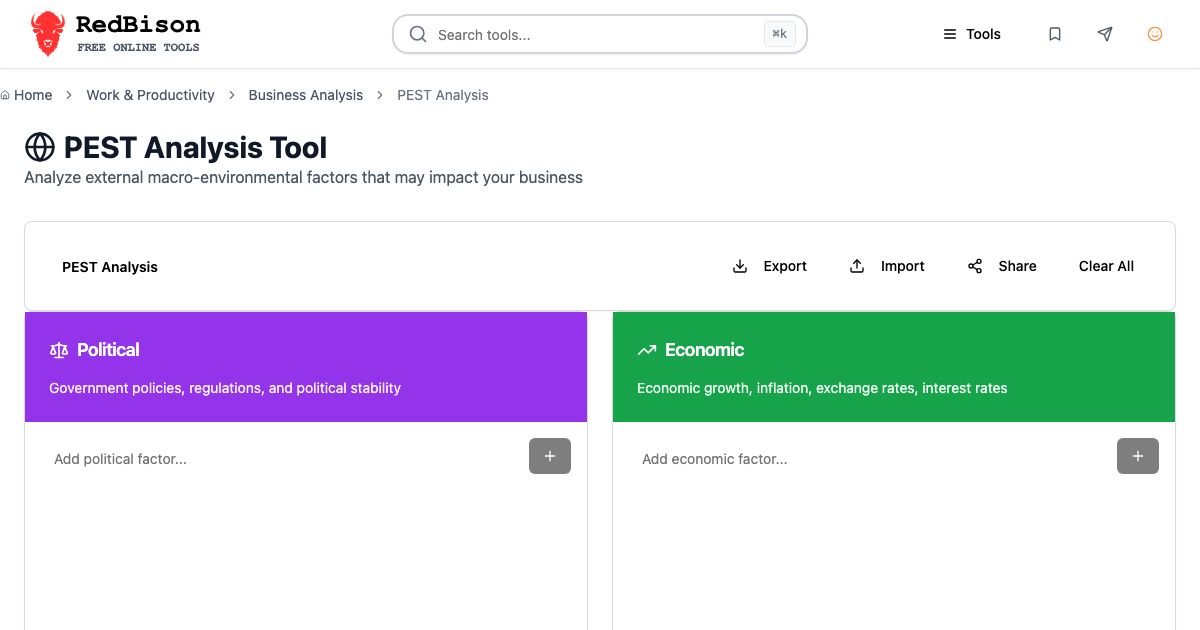Click the PEST Analysis card label
1200x630 pixels.
pyautogui.click(x=110, y=267)
